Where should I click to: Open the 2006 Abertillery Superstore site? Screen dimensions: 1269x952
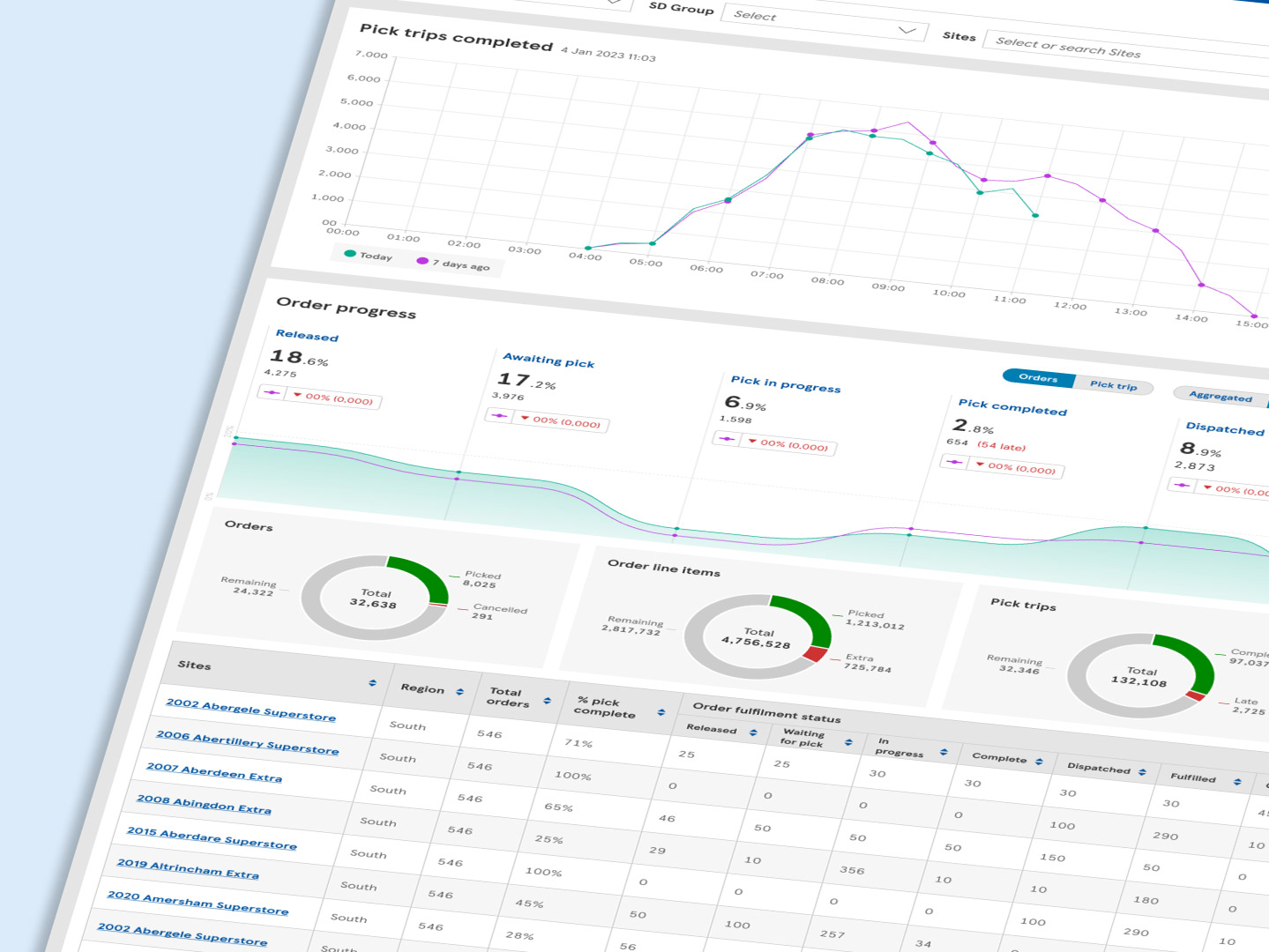coord(247,741)
